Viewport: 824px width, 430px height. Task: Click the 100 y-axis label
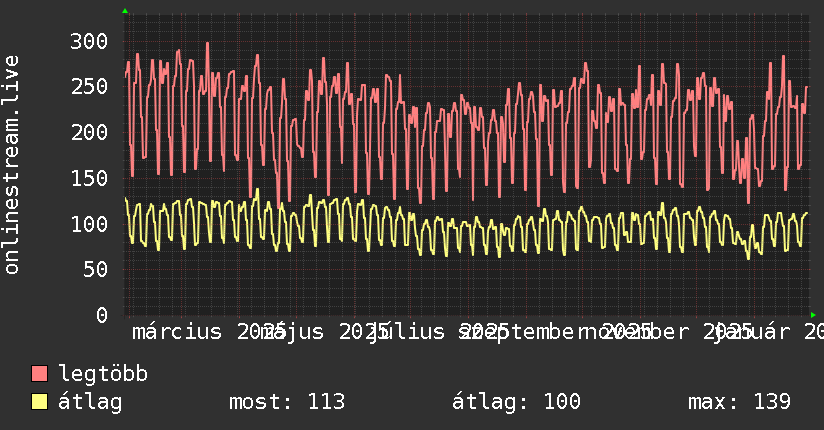pos(89,224)
